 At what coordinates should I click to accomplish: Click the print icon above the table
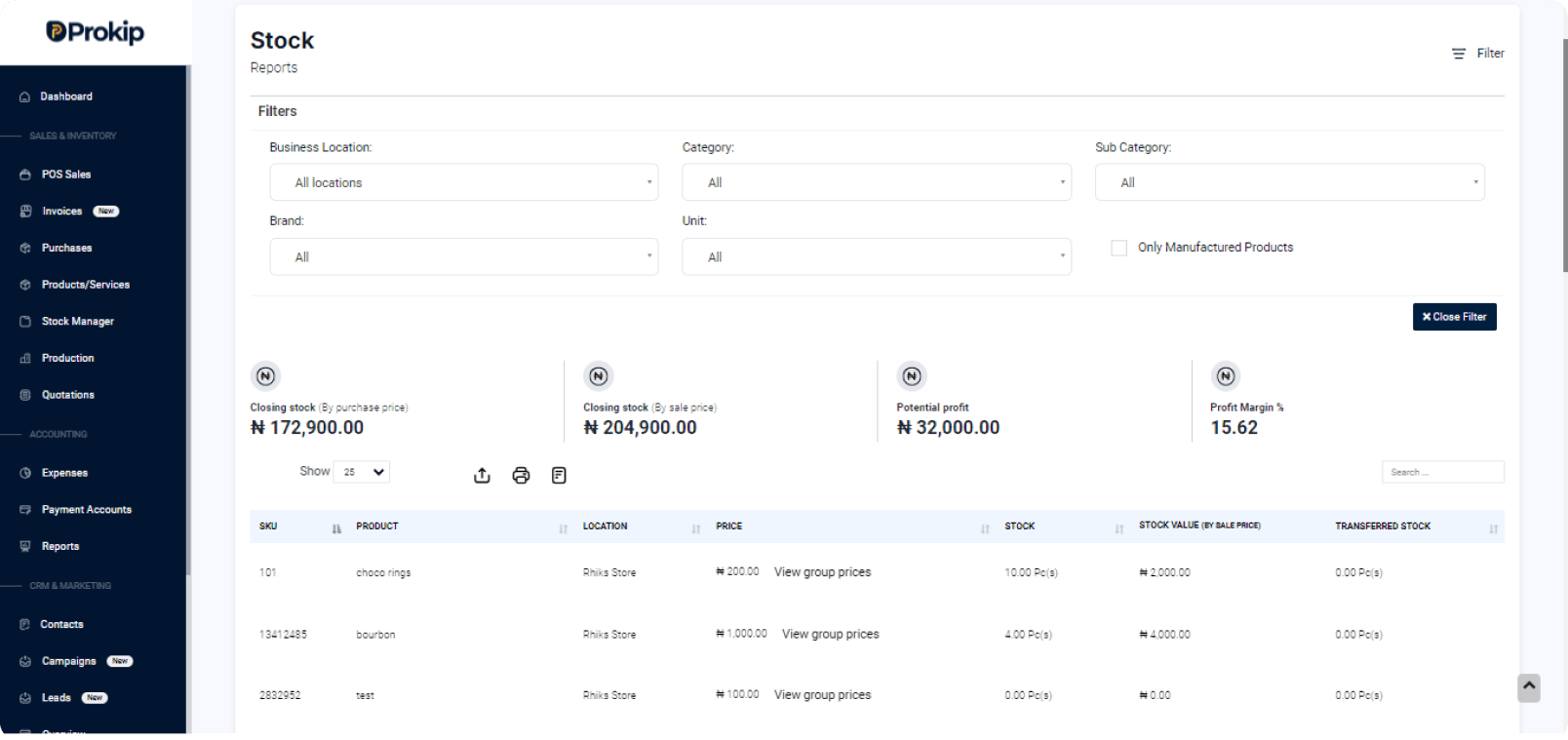[521, 476]
